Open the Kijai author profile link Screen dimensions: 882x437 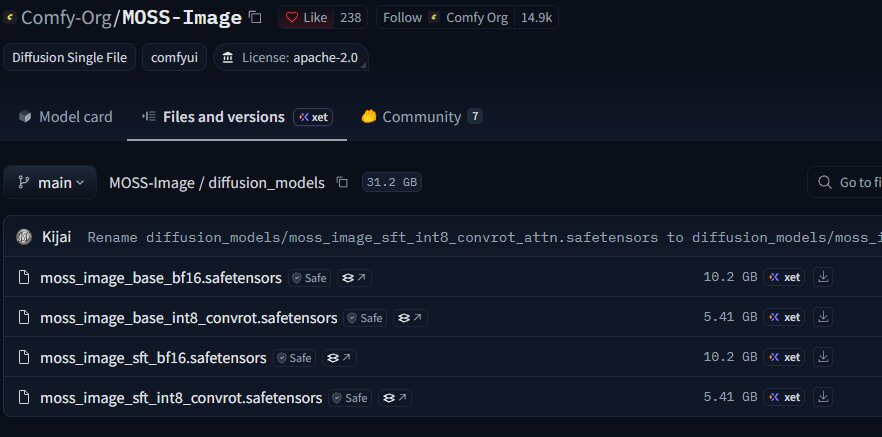coord(56,237)
